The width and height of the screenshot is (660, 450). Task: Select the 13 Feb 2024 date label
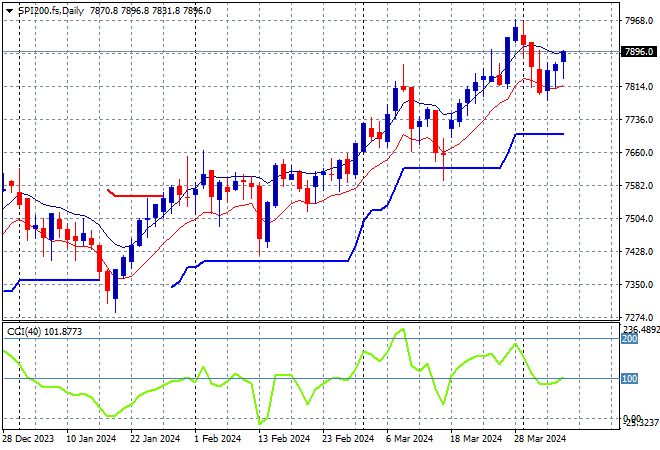click(x=284, y=439)
